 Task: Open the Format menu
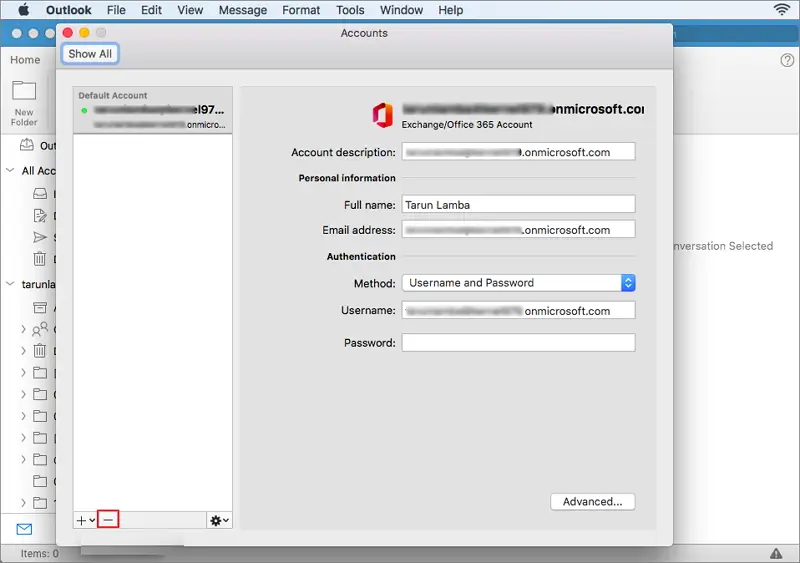(301, 10)
